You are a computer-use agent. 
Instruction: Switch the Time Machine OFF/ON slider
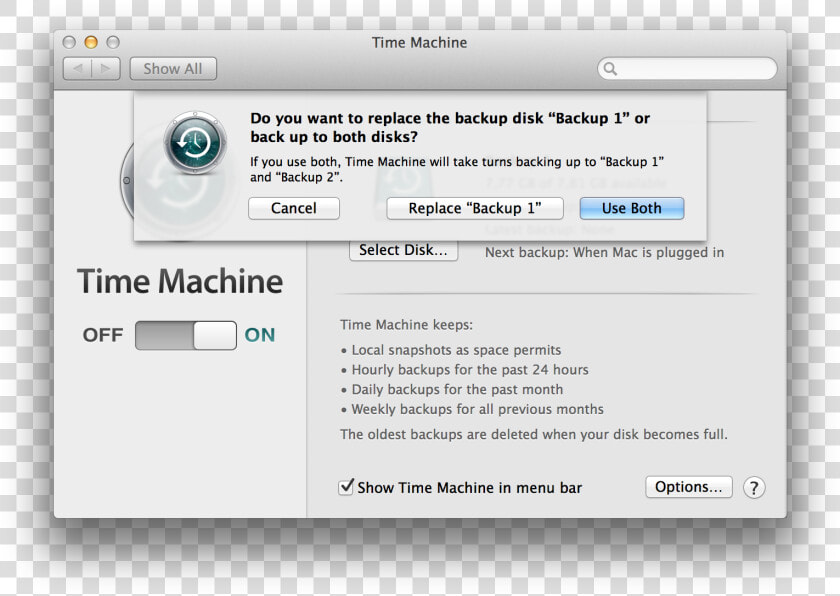pyautogui.click(x=186, y=336)
